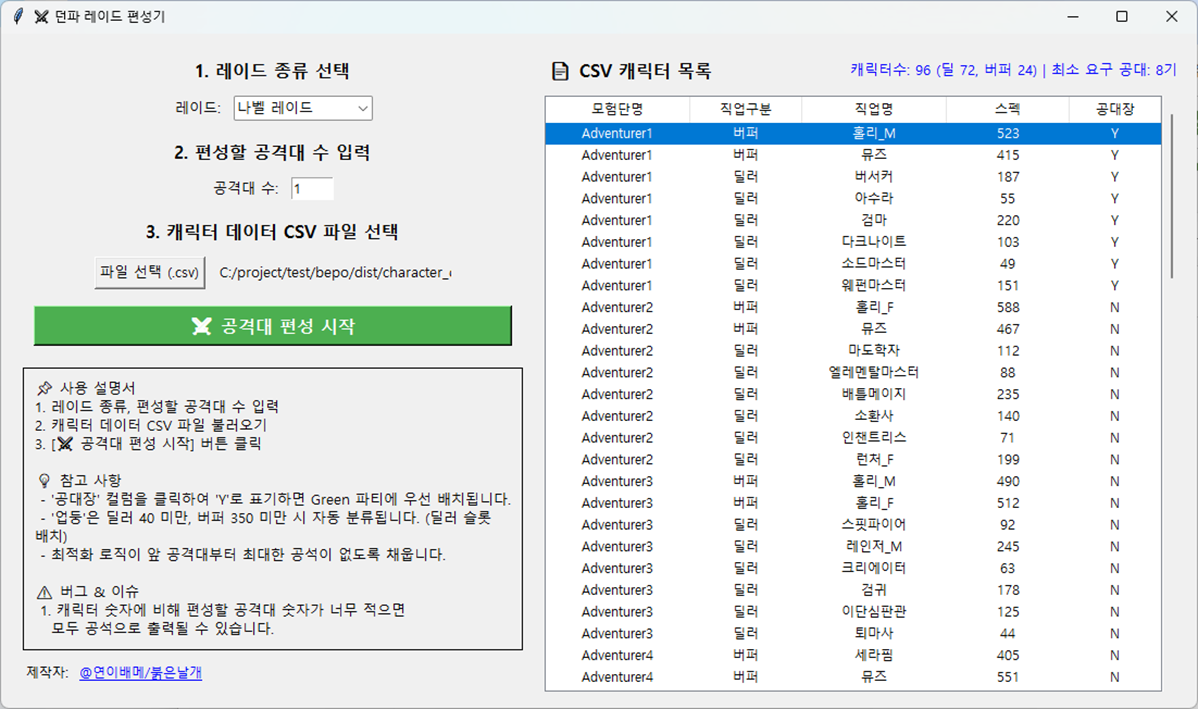The width and height of the screenshot is (1198, 709).
Task: Select the 엘레멘탈마스터 row in the list
Action: [866, 373]
